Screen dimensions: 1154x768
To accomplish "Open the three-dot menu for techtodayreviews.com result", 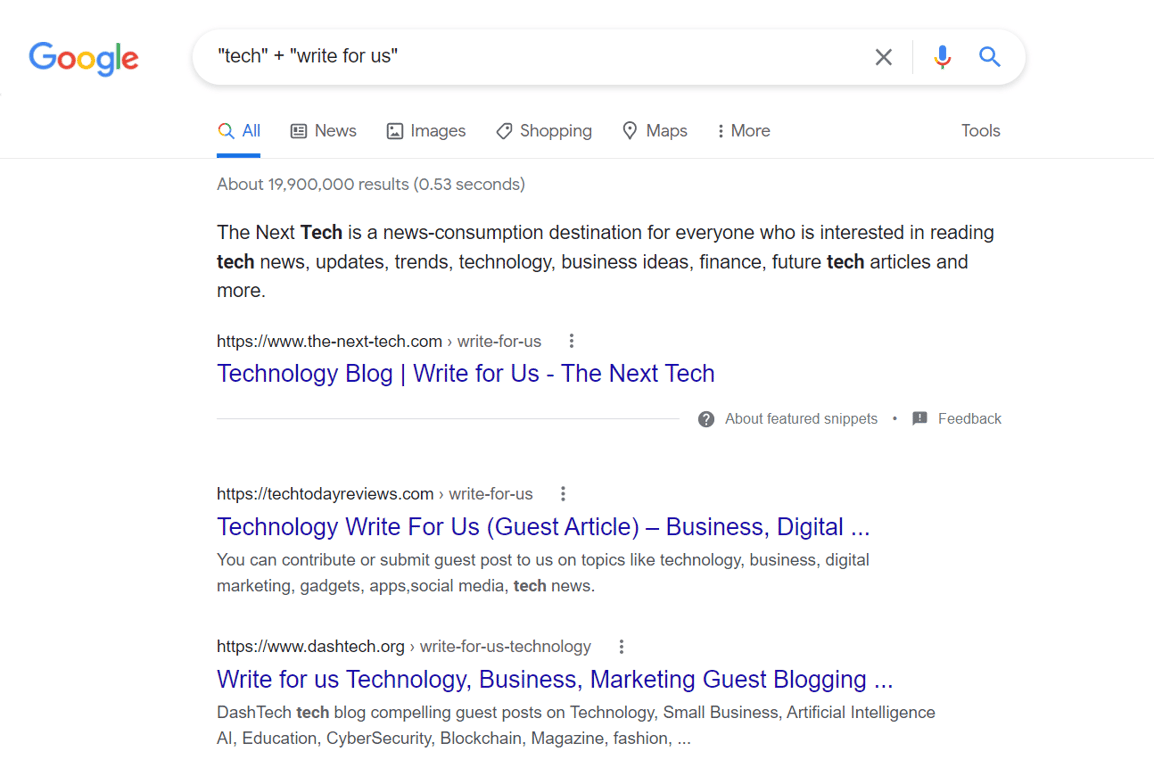I will [563, 493].
